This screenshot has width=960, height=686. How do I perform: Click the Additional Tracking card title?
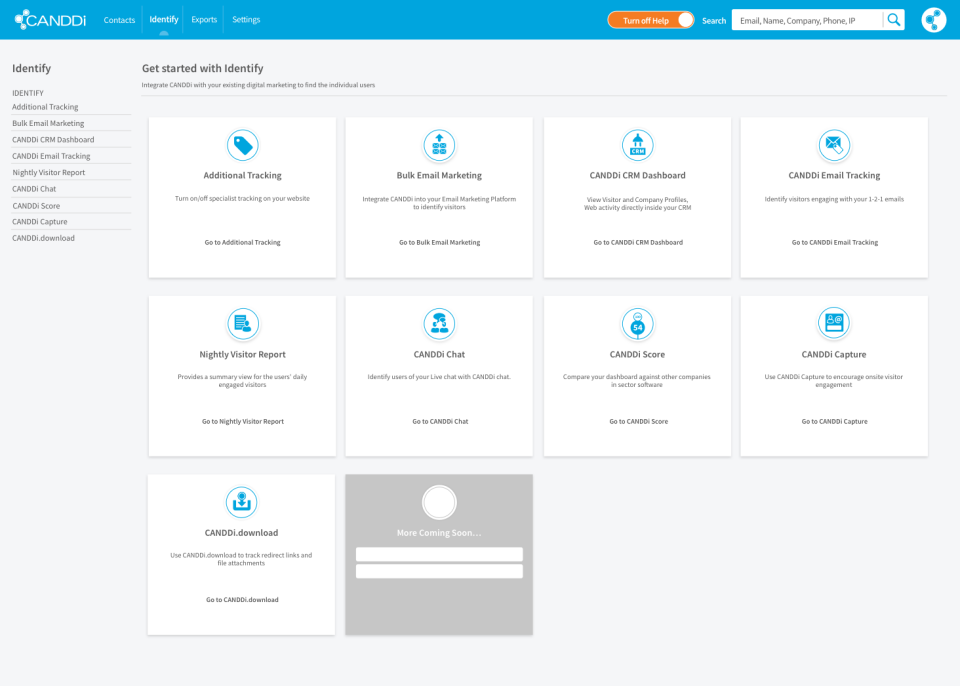click(242, 175)
